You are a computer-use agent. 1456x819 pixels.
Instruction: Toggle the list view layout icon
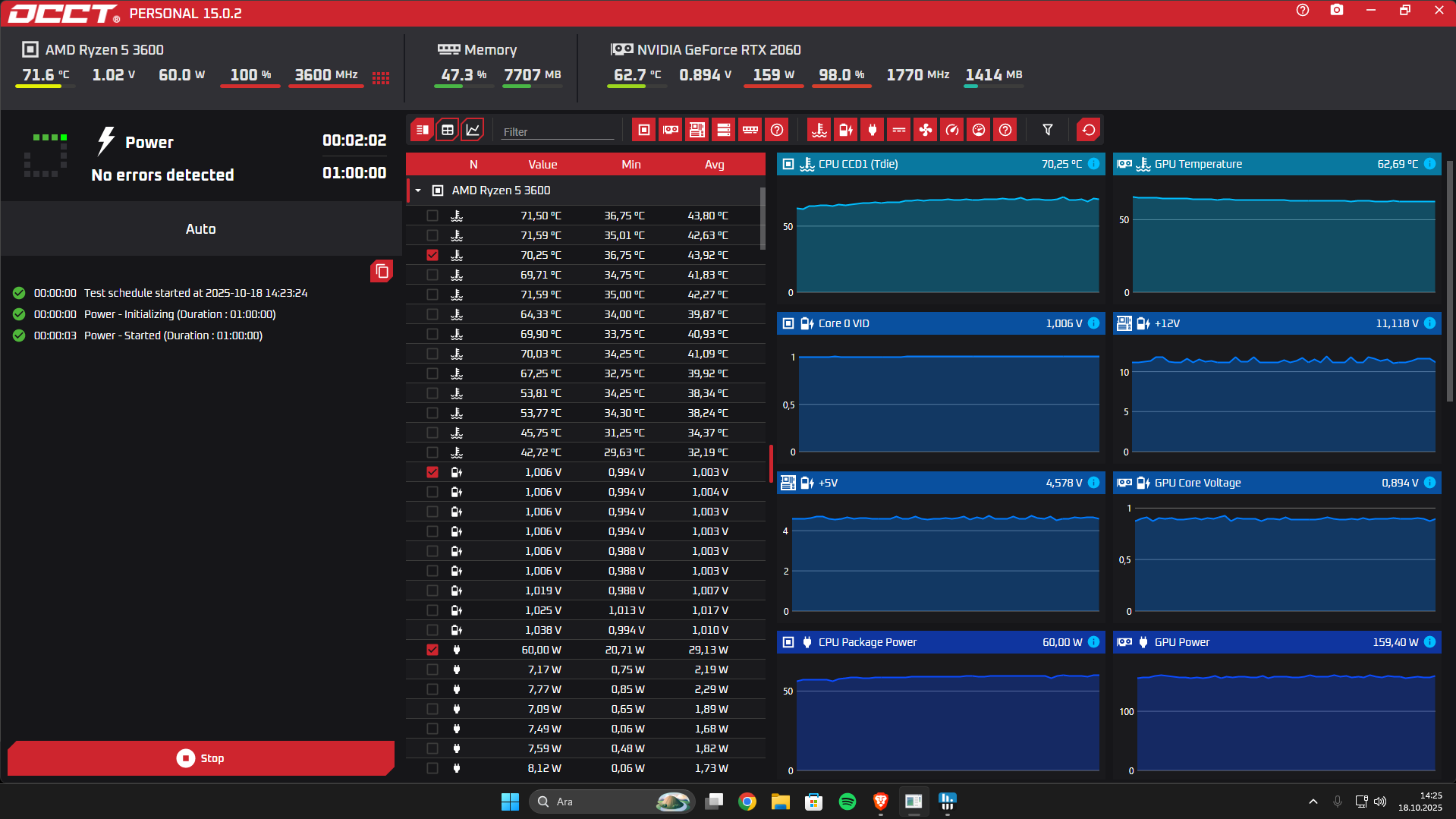tap(423, 130)
